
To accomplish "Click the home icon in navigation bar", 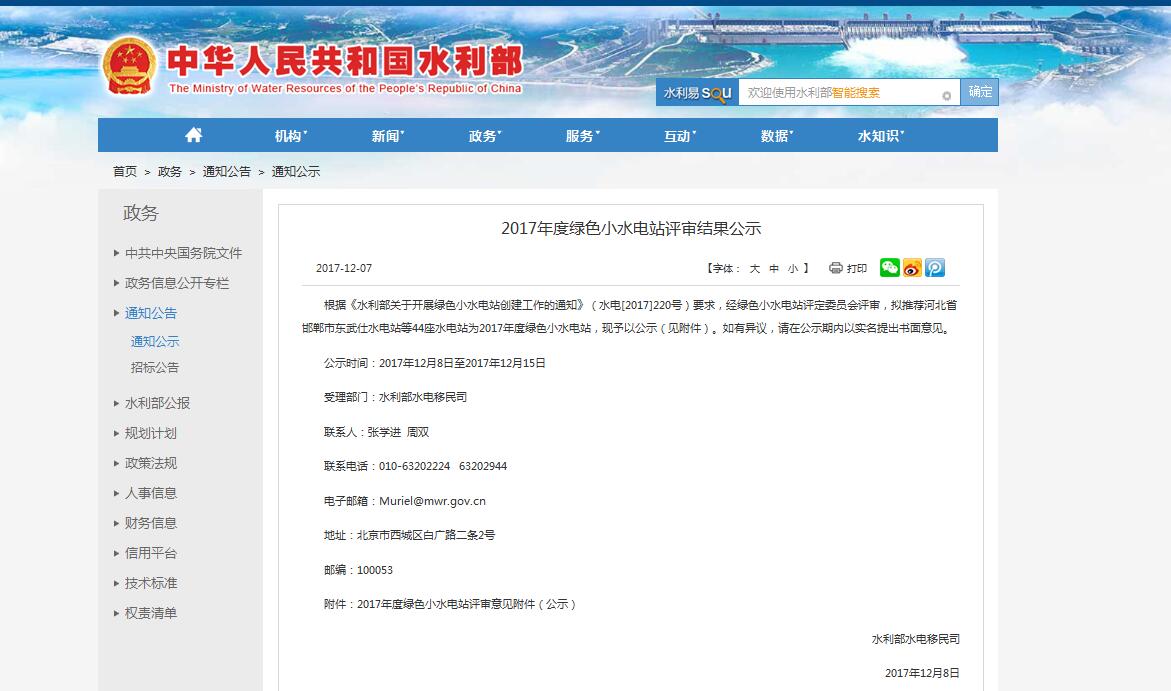I will 194,135.
